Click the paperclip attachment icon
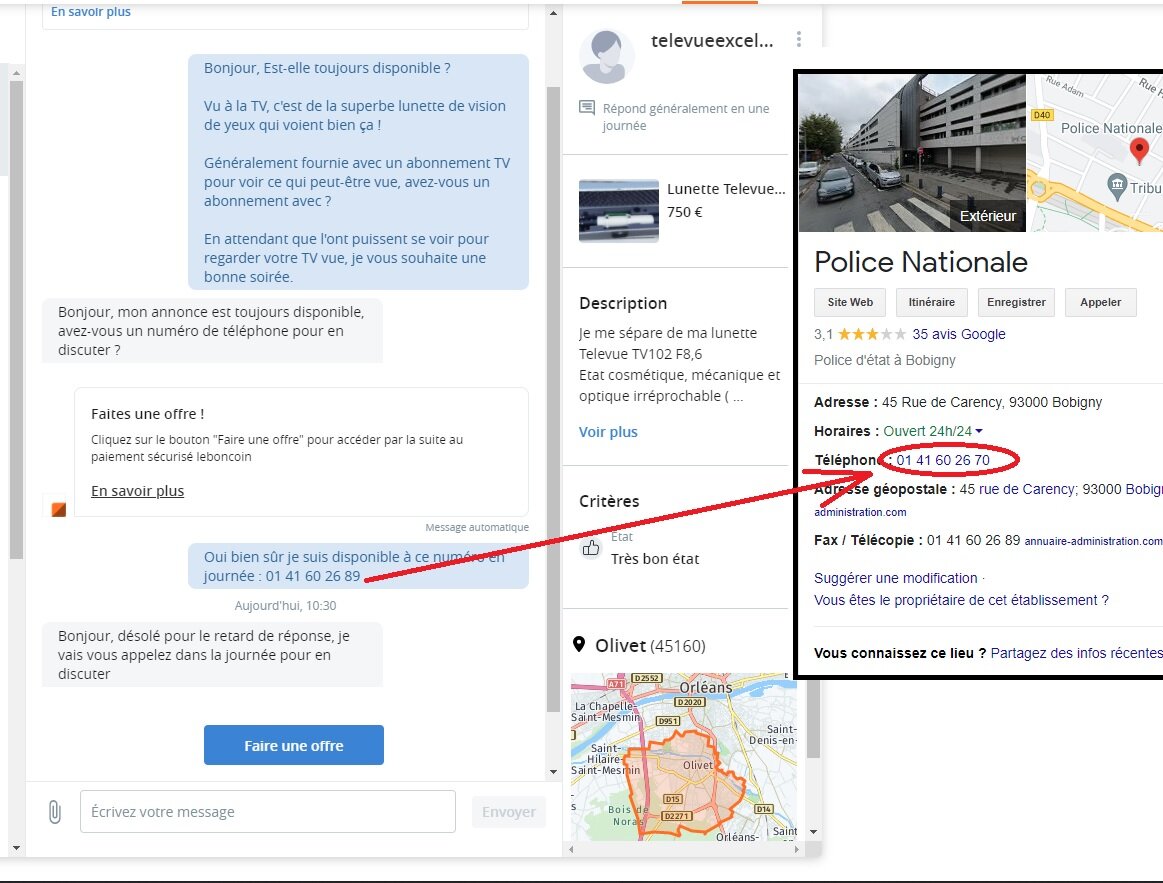Screen dimensions: 1163x883 coord(55,812)
